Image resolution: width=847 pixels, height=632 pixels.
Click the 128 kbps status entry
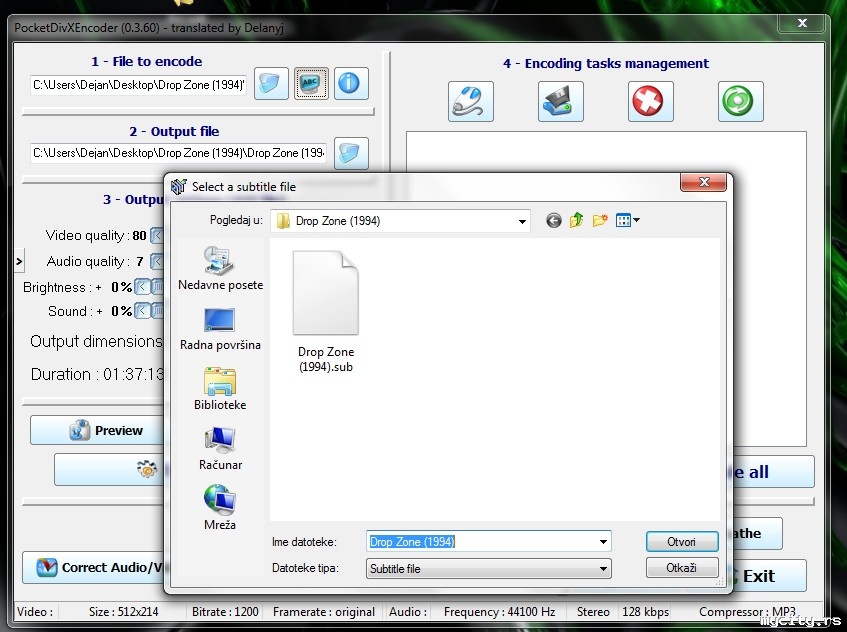point(646,612)
